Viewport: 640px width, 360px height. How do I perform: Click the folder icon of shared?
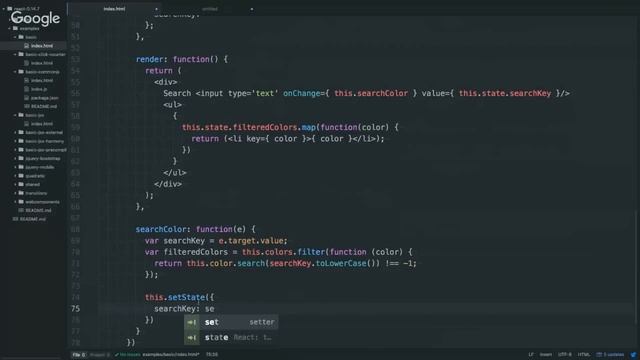(x=21, y=184)
